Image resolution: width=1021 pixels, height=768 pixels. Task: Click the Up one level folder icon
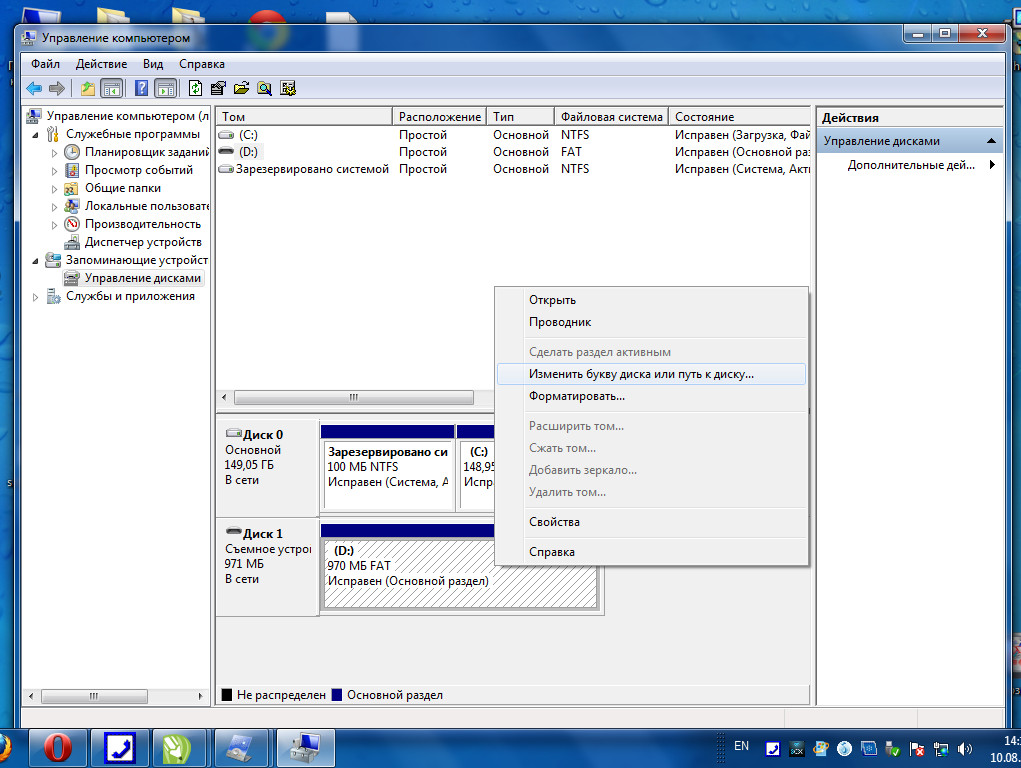click(x=88, y=88)
